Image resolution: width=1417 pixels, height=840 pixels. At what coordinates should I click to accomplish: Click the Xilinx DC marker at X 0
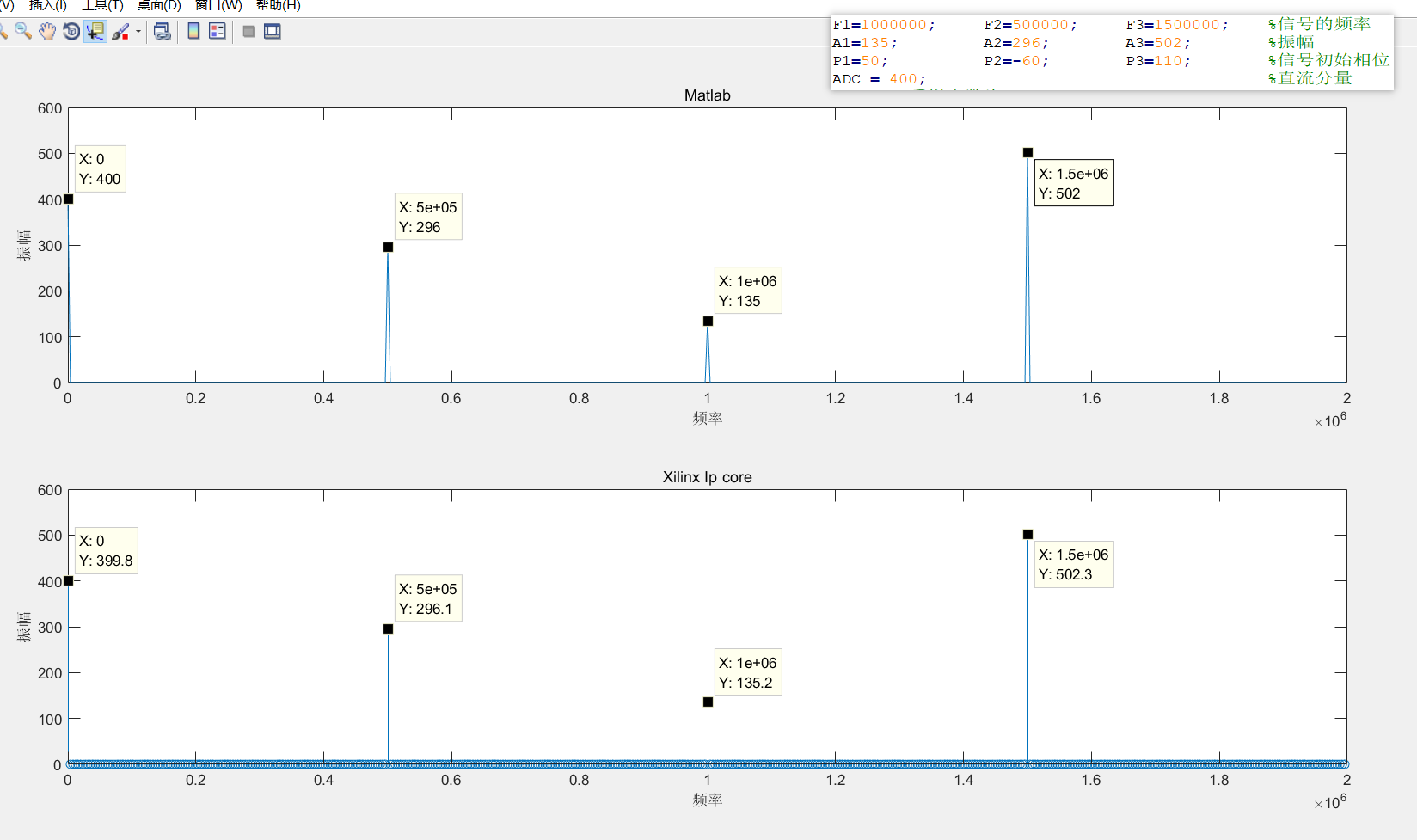(69, 581)
